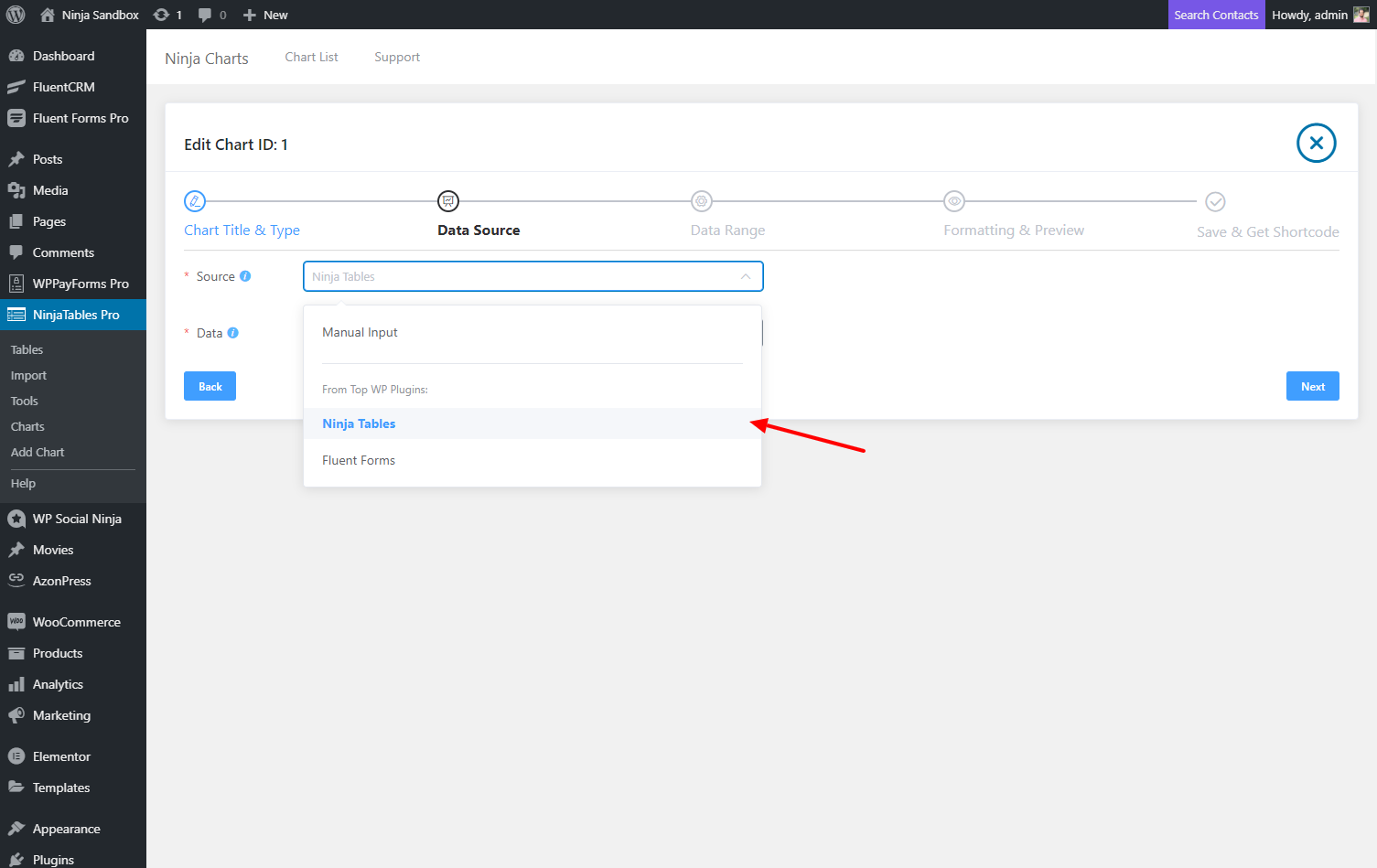Select the Elementor sidebar icon
The height and width of the screenshot is (868, 1377).
coord(15,756)
